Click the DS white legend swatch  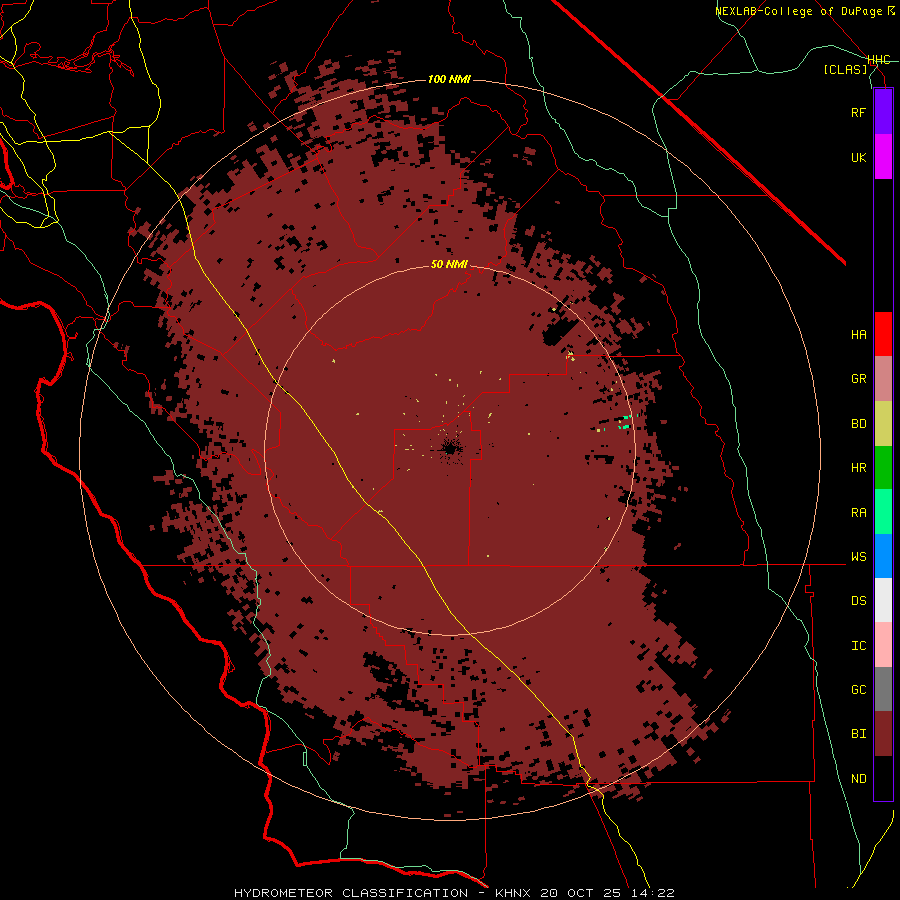point(883,600)
